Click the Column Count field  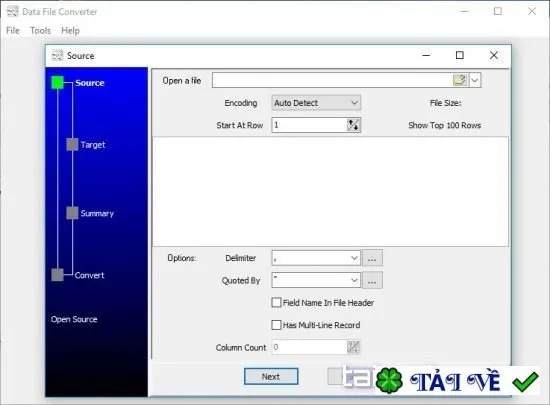tap(309, 347)
